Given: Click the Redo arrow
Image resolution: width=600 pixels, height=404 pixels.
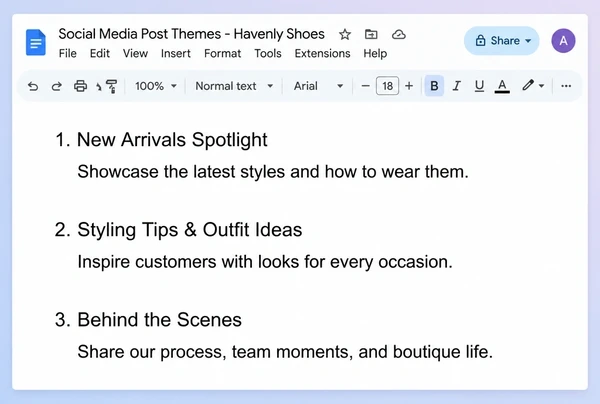Looking at the screenshot, I should pos(57,86).
